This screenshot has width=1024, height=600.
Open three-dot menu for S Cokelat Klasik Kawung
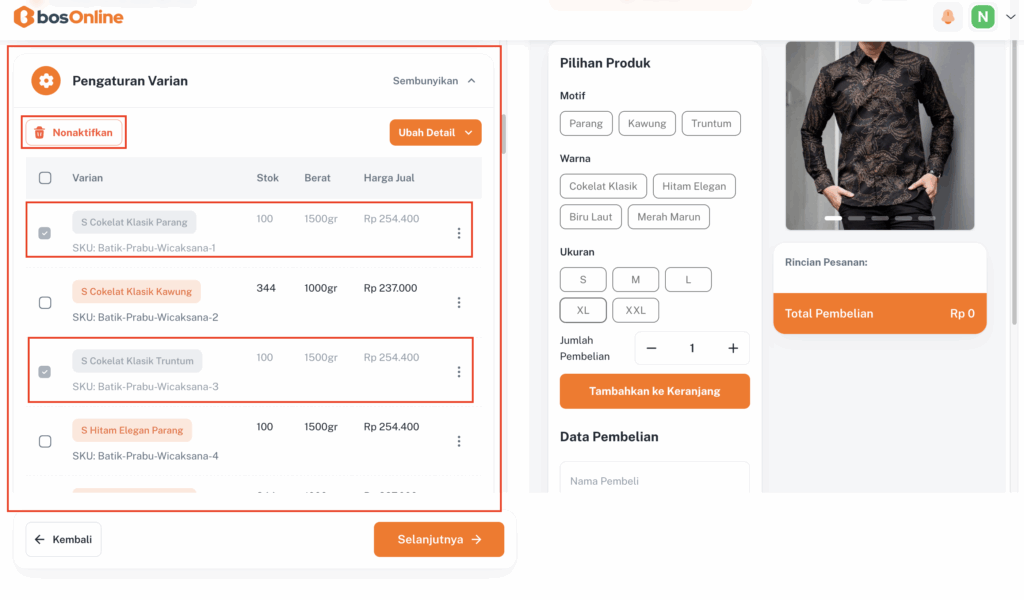click(459, 302)
